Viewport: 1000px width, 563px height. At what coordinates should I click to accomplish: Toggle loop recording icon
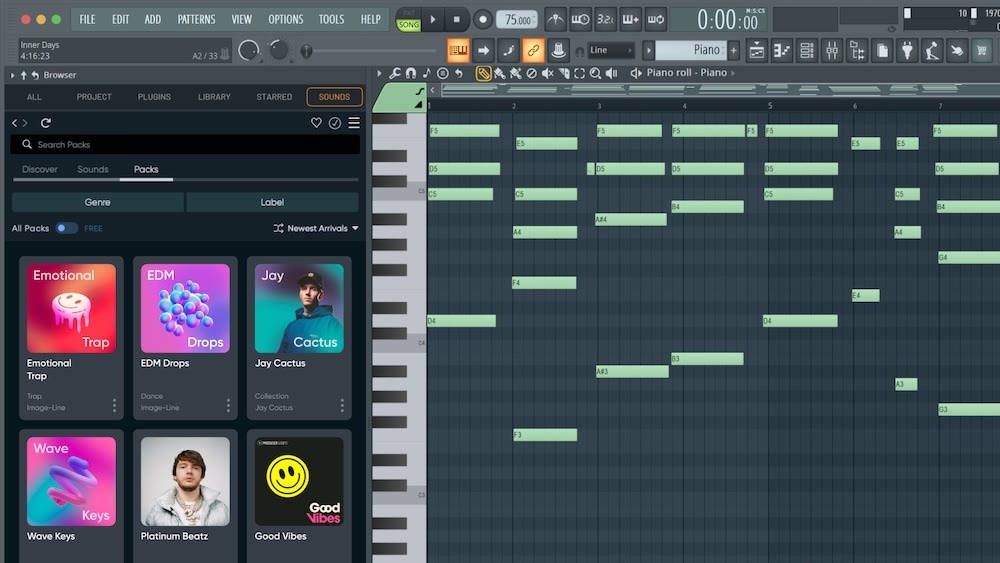point(656,20)
